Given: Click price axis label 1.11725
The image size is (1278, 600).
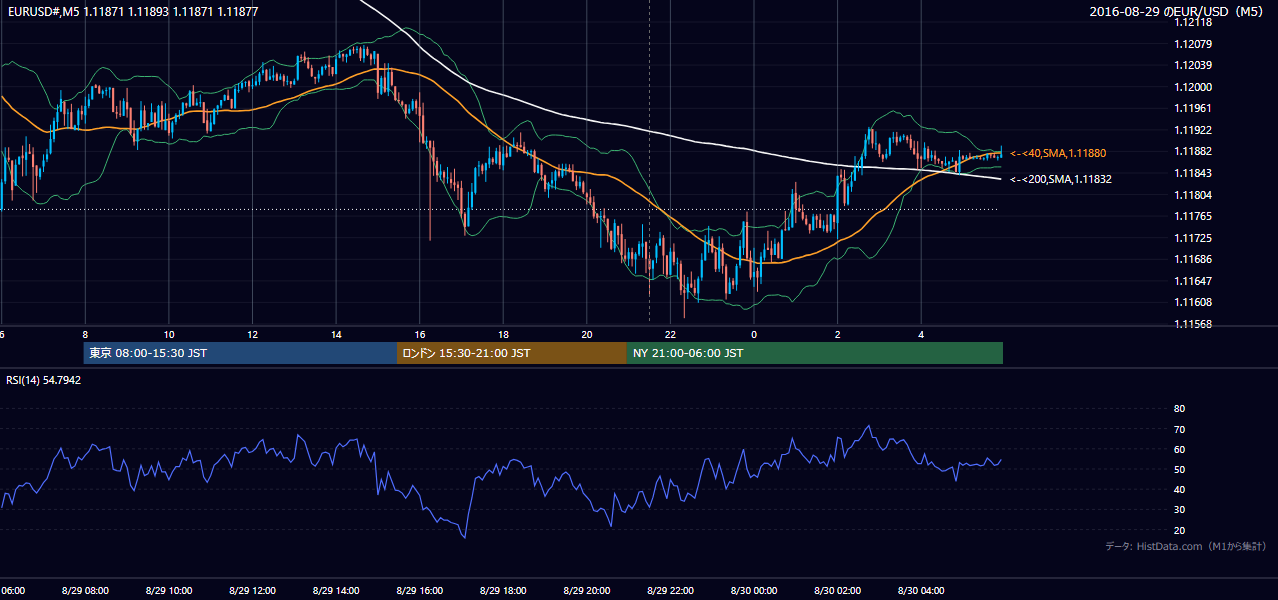Looking at the screenshot, I should pos(1192,238).
